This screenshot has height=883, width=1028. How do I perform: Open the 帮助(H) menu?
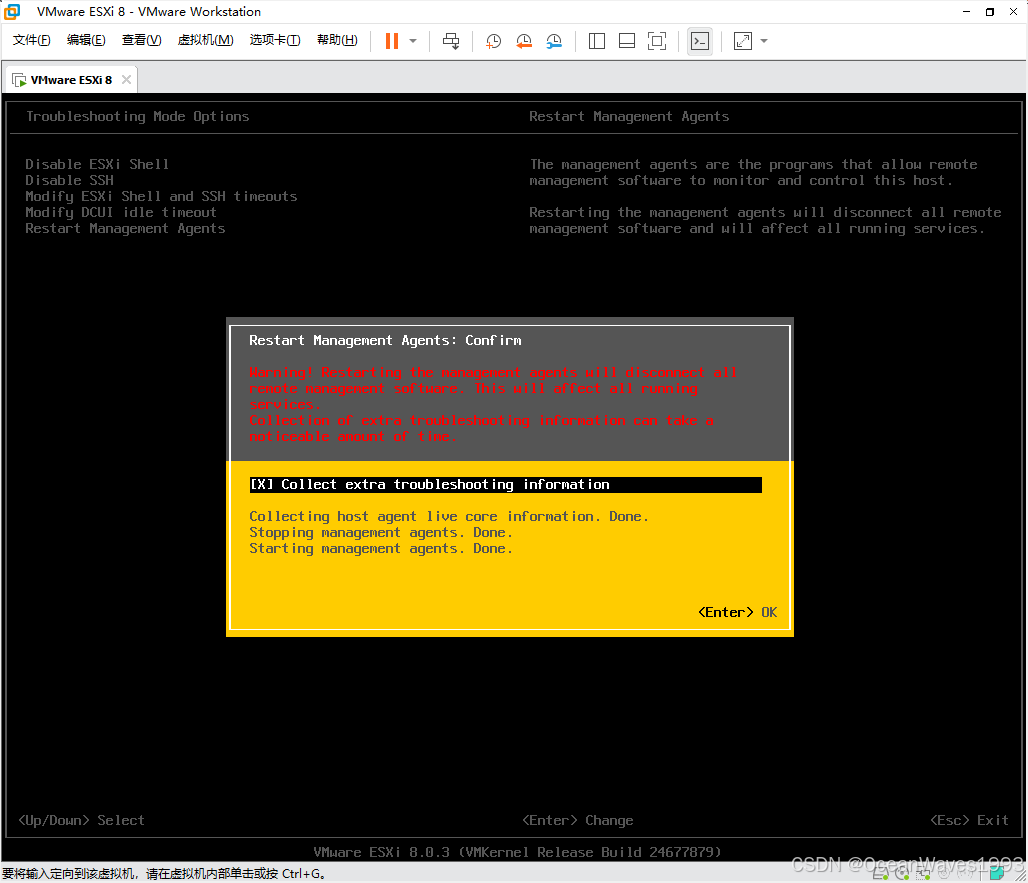337,40
